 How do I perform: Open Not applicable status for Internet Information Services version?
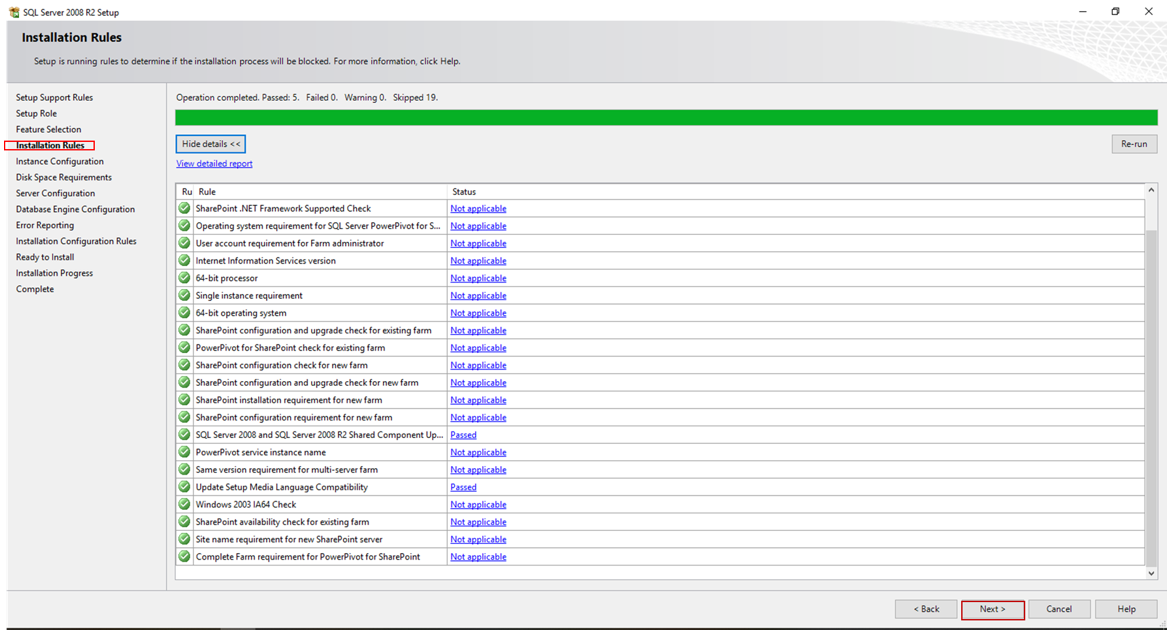478,261
